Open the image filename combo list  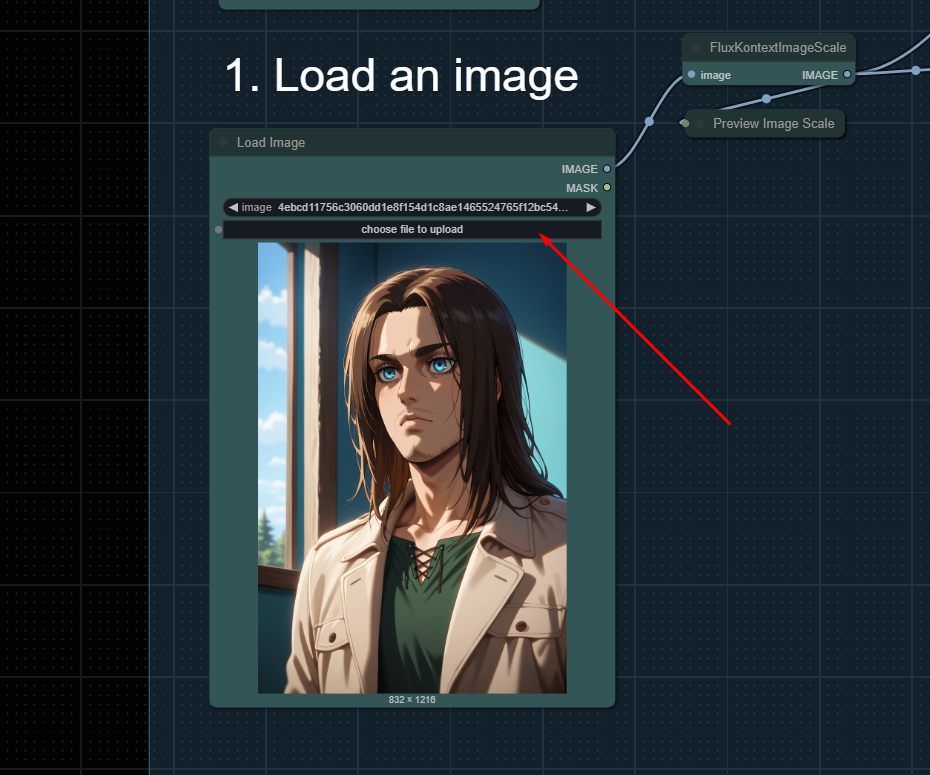pos(412,208)
